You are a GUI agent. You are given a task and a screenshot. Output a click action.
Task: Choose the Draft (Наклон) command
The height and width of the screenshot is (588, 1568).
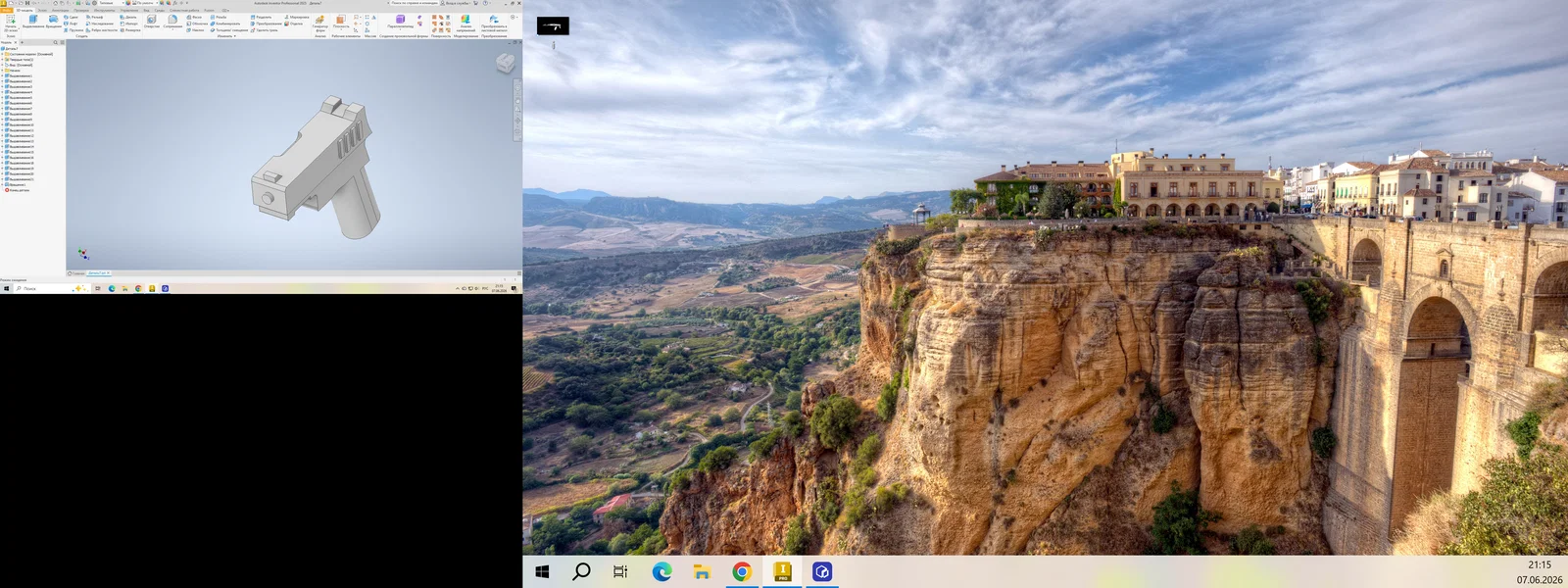[x=195, y=30]
